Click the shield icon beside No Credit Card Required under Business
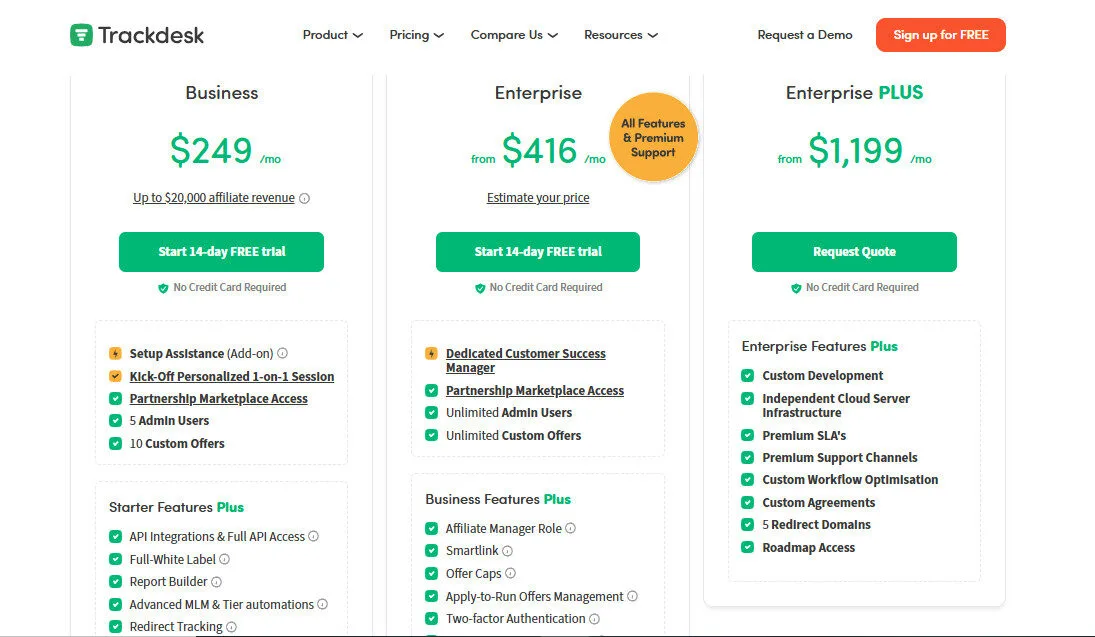The height and width of the screenshot is (637, 1095). [163, 287]
